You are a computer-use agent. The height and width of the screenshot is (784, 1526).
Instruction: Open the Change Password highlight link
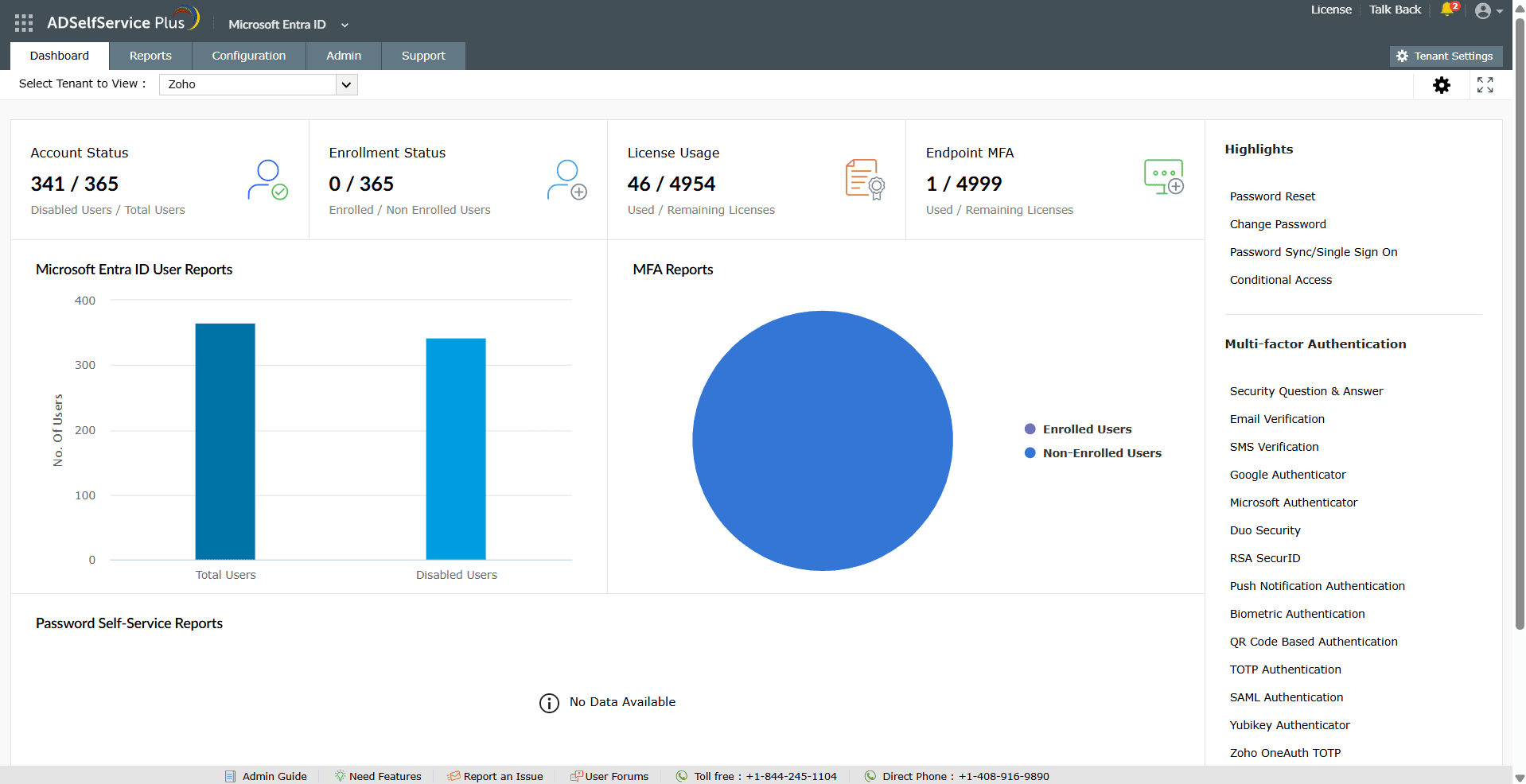point(1278,224)
